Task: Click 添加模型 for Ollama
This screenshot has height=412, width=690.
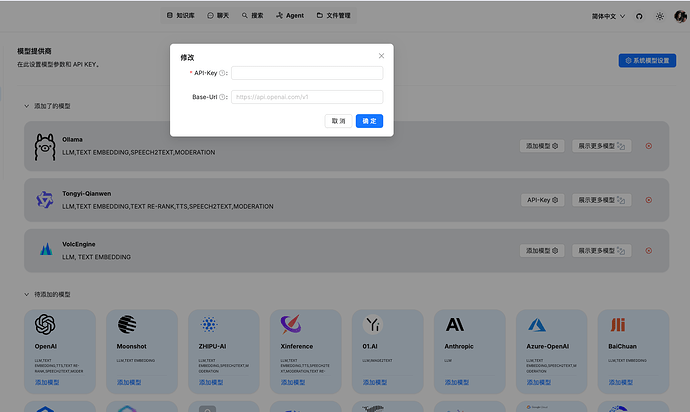Action: tap(542, 146)
